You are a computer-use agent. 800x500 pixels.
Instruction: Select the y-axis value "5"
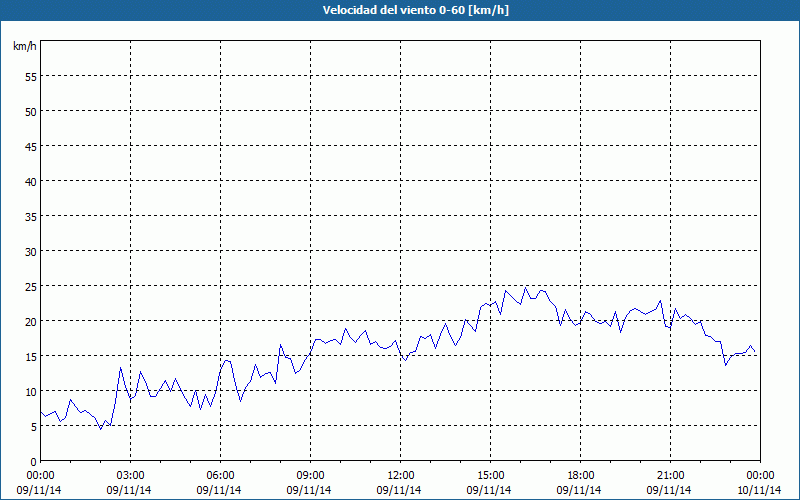(34, 427)
